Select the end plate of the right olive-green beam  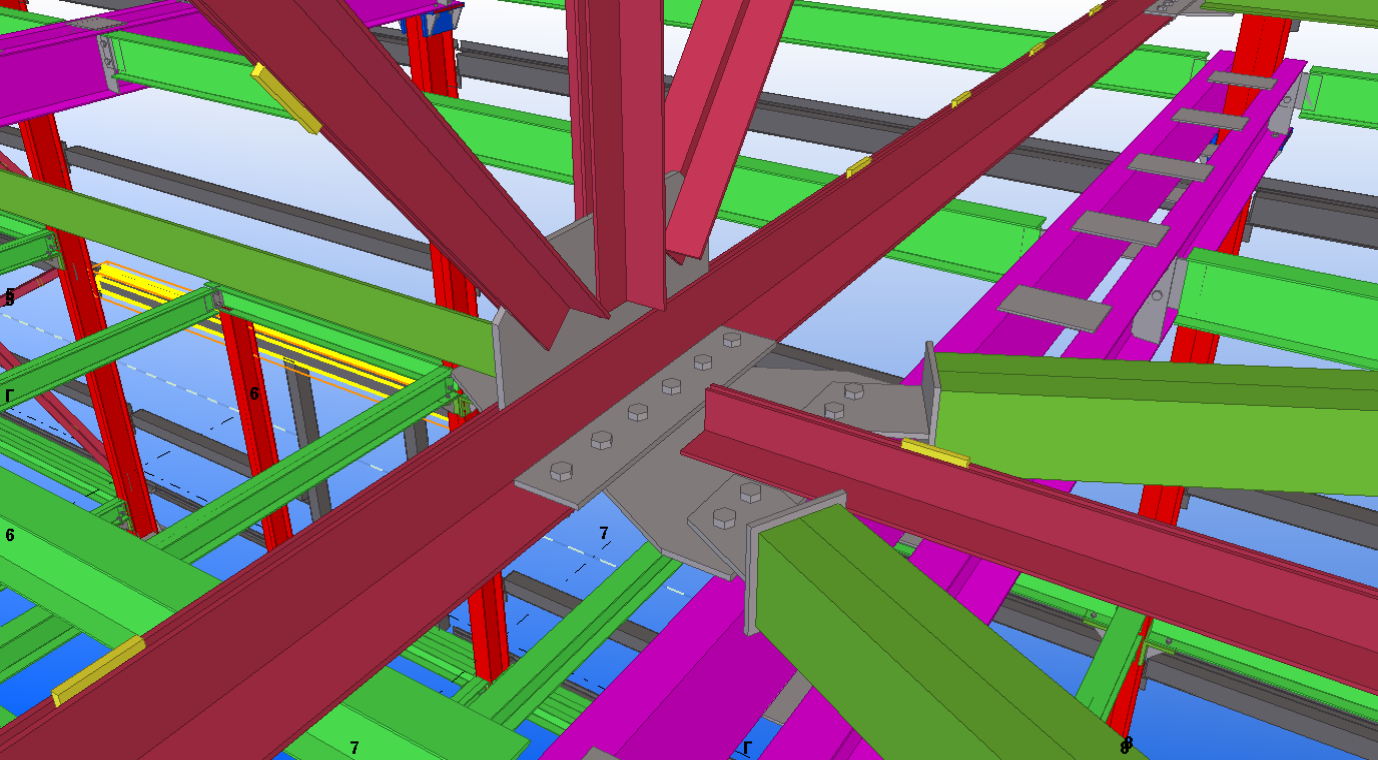point(931,393)
